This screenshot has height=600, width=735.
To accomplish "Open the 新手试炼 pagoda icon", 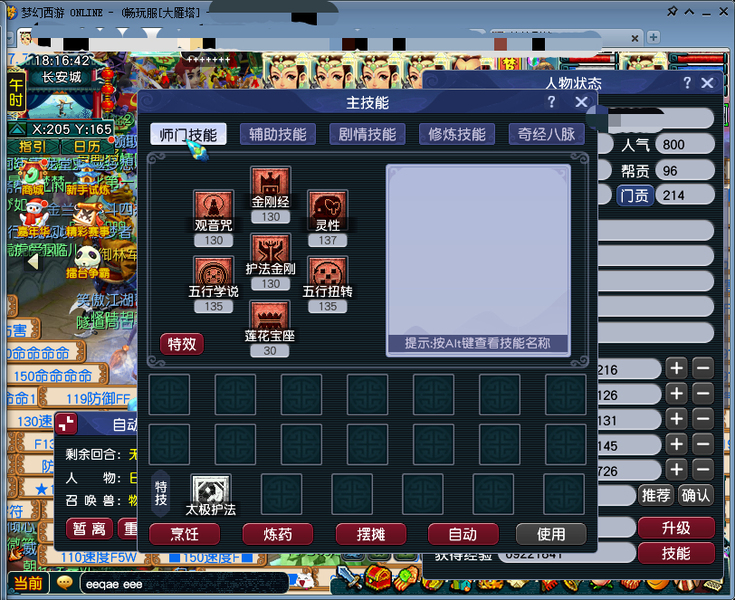I will coord(87,180).
